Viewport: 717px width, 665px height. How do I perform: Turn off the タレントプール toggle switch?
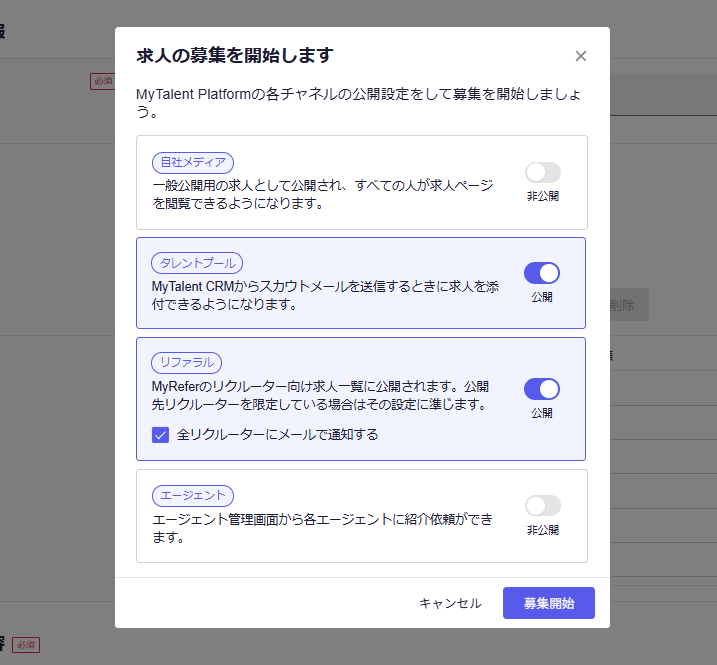[x=542, y=273]
